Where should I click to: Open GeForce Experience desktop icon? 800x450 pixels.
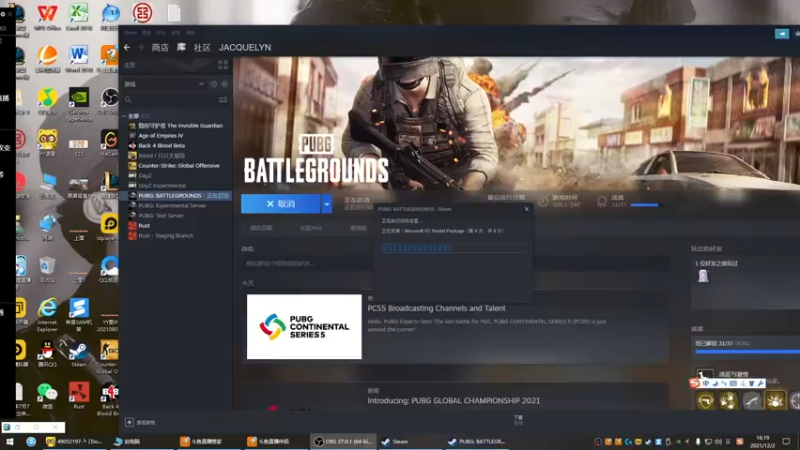79,105
